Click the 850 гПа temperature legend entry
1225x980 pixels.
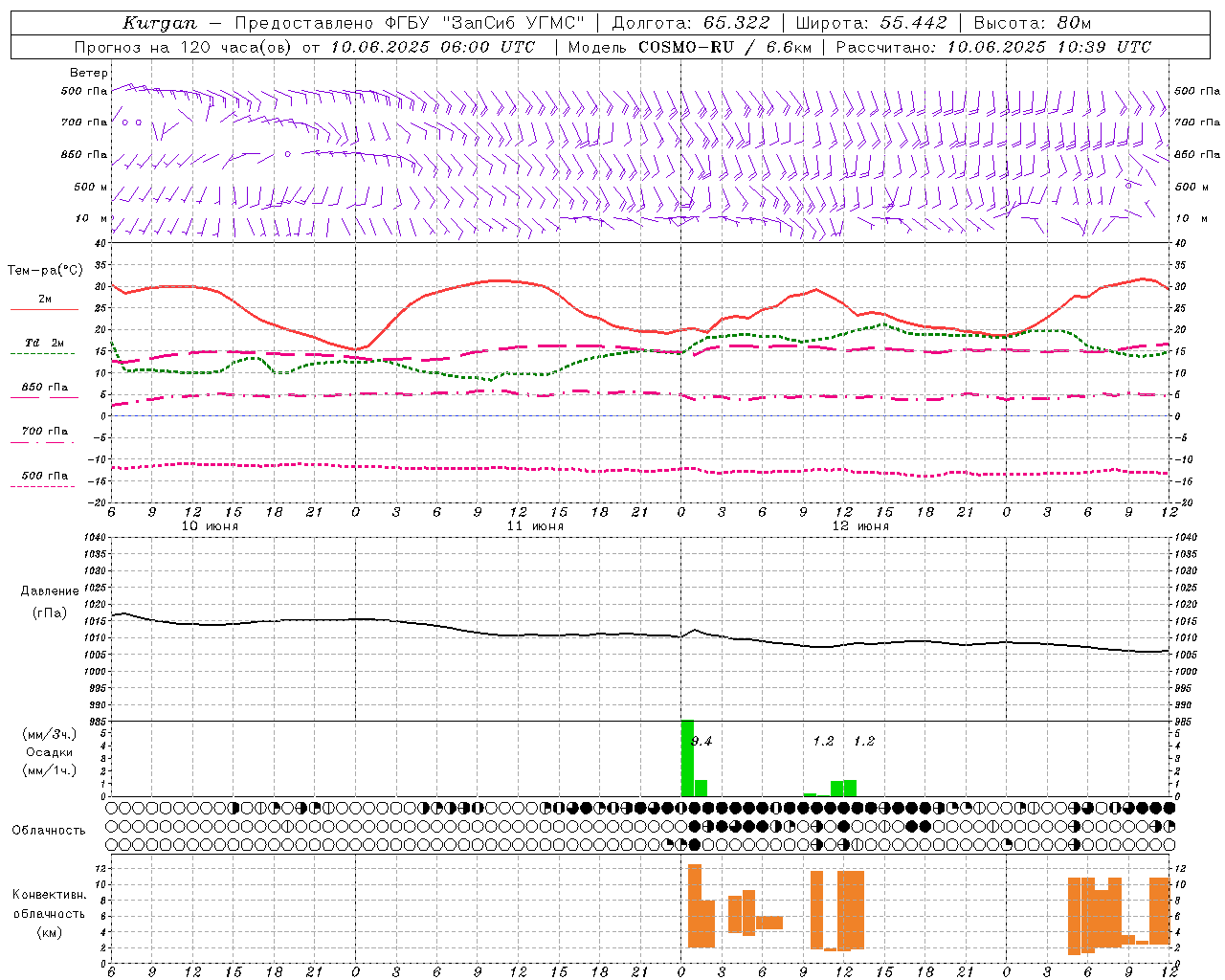click(44, 388)
